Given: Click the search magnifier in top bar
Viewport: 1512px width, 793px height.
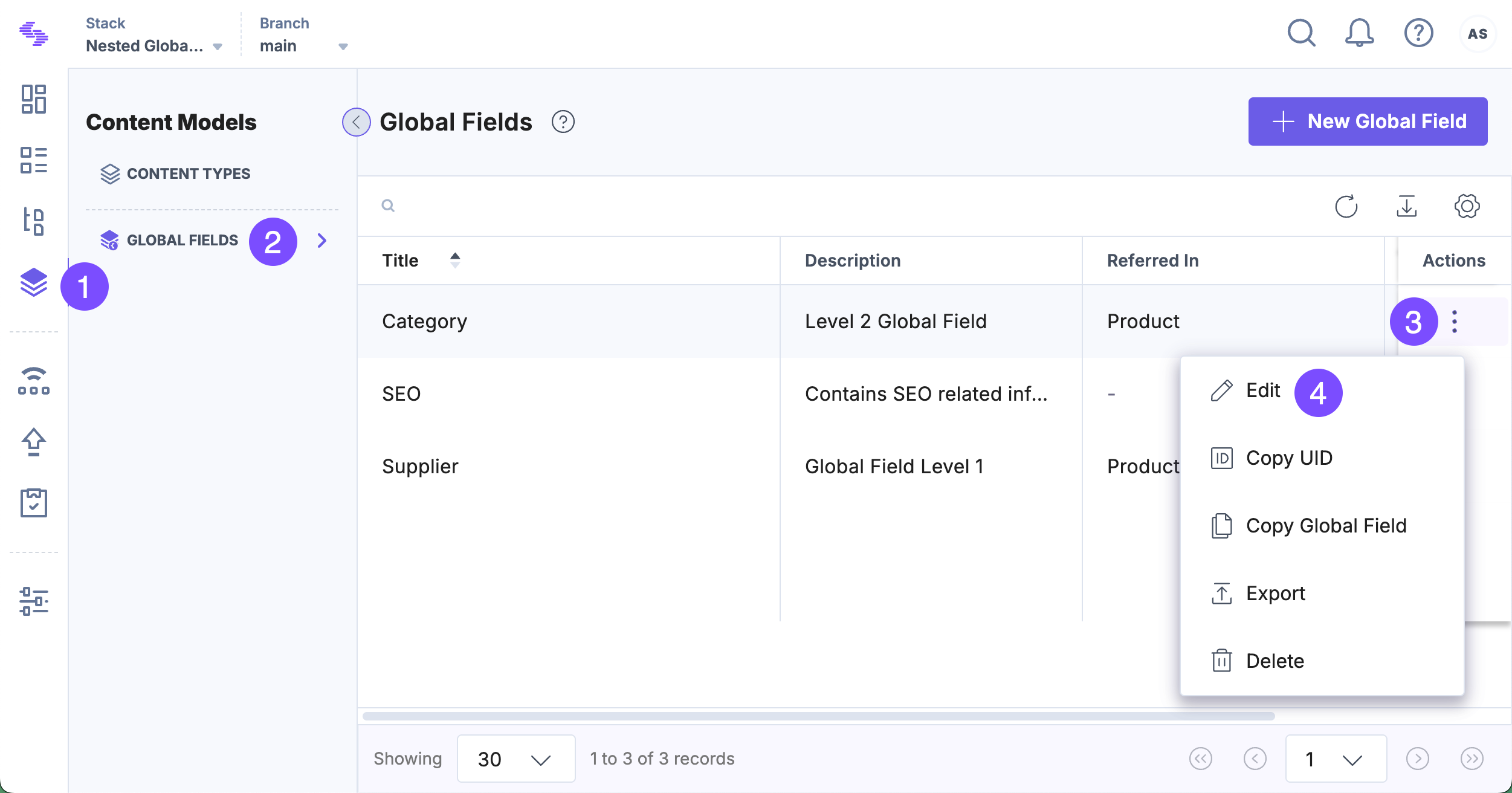Looking at the screenshot, I should click(x=1301, y=33).
